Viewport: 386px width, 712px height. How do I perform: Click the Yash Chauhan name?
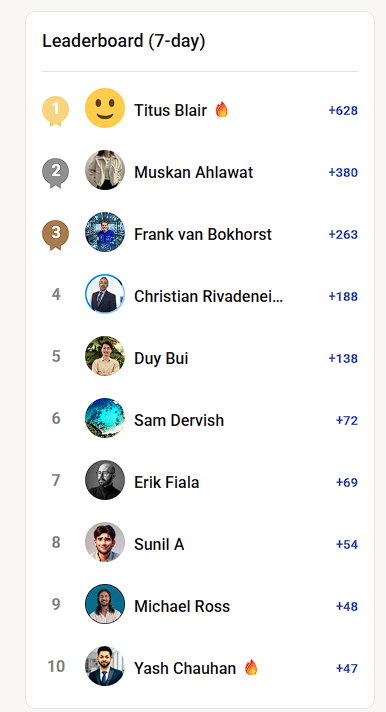pyautogui.click(x=185, y=668)
